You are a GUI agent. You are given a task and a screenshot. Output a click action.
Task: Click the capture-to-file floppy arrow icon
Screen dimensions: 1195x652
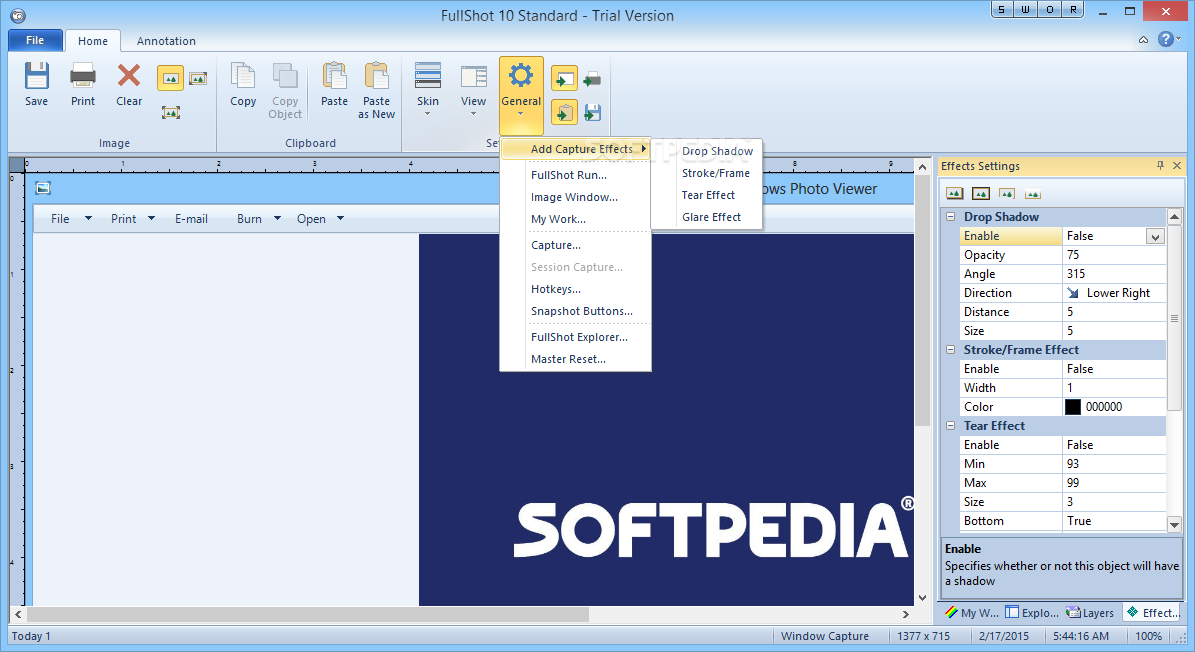(x=592, y=113)
